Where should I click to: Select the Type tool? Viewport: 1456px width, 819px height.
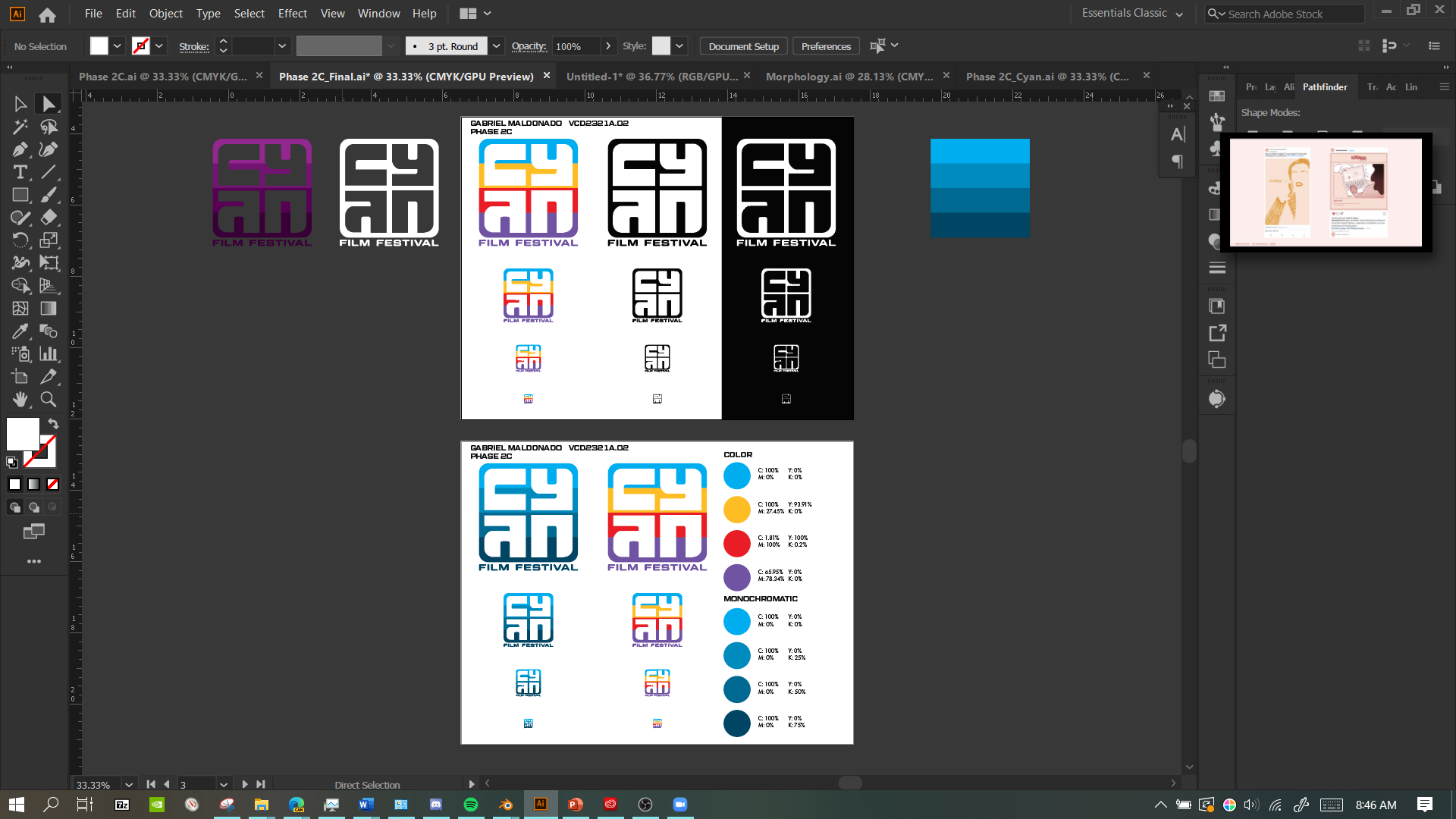point(20,172)
